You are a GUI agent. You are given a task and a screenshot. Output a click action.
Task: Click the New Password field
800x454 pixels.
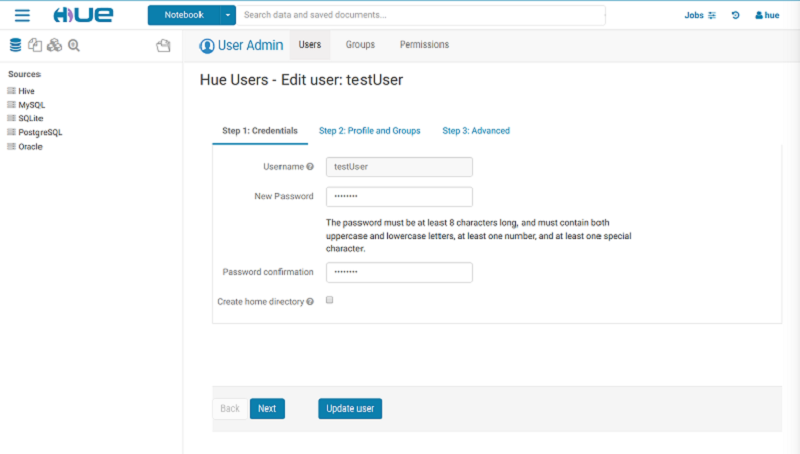click(399, 196)
